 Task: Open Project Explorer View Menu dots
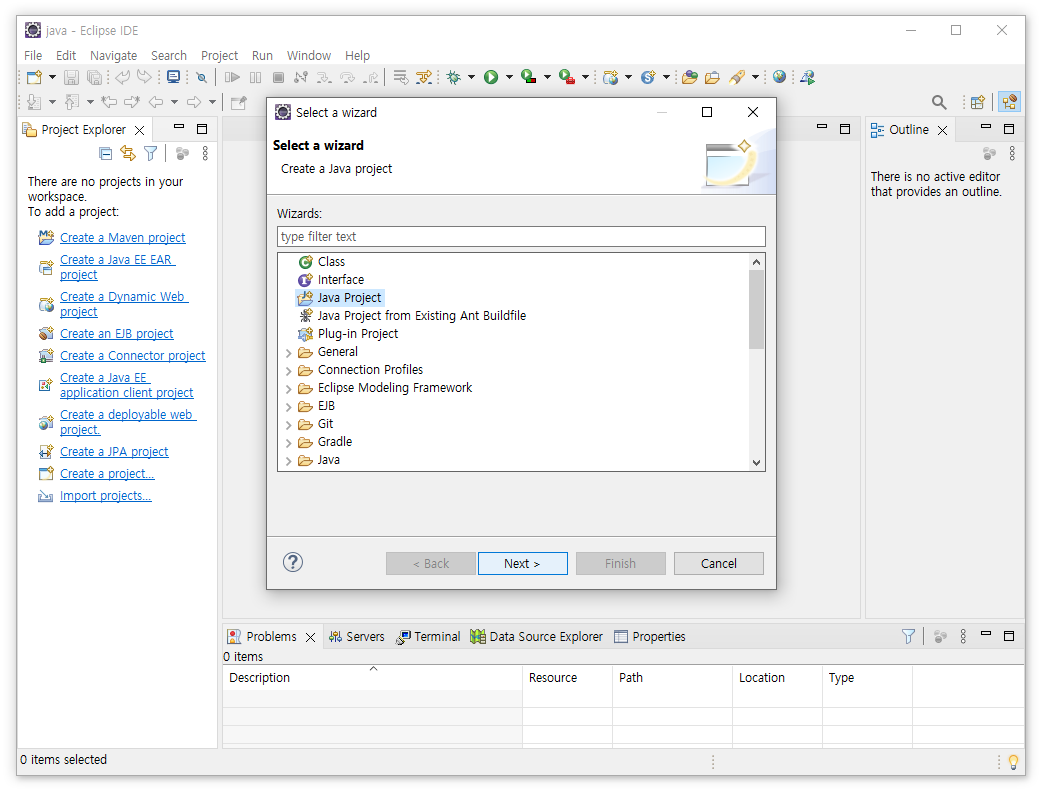(x=205, y=154)
